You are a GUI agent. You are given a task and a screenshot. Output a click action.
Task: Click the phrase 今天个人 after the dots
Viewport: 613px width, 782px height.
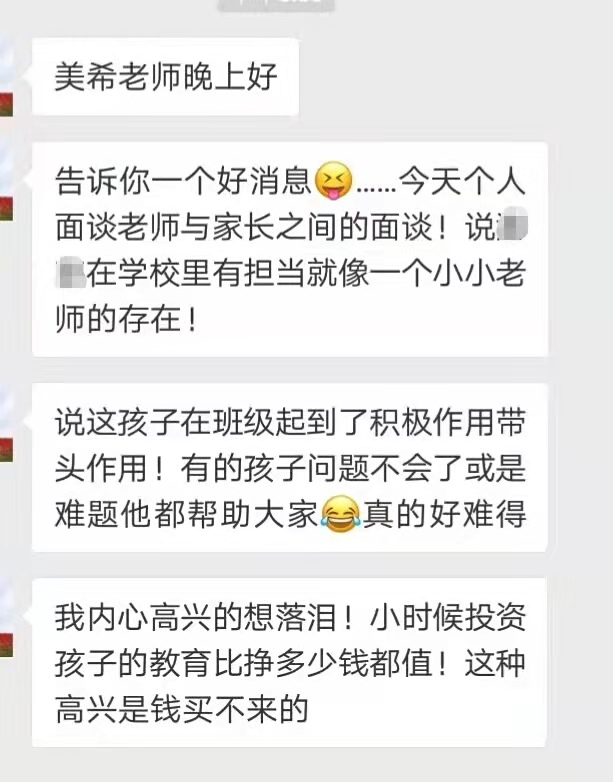click(462, 181)
